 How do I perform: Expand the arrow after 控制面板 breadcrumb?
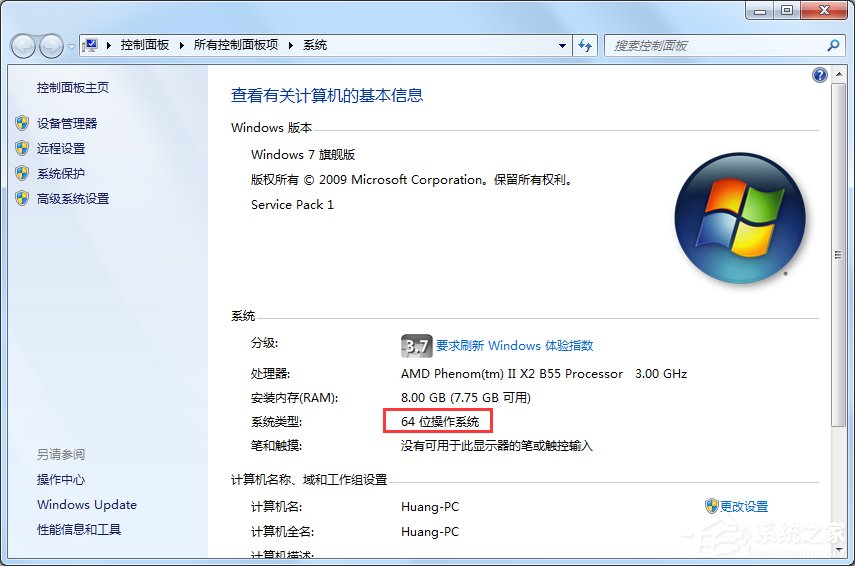[182, 45]
